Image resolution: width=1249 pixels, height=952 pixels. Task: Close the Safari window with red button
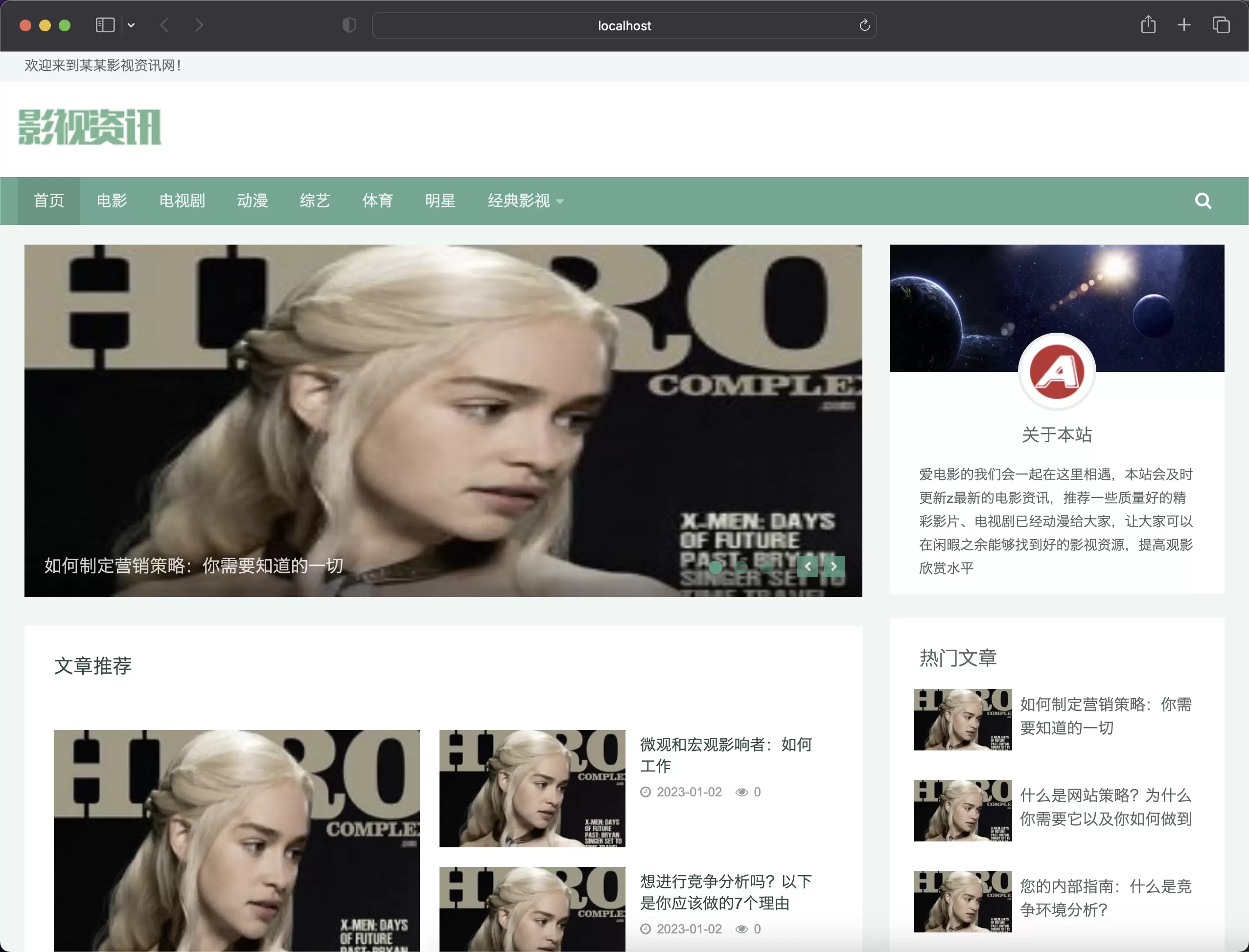[x=25, y=25]
